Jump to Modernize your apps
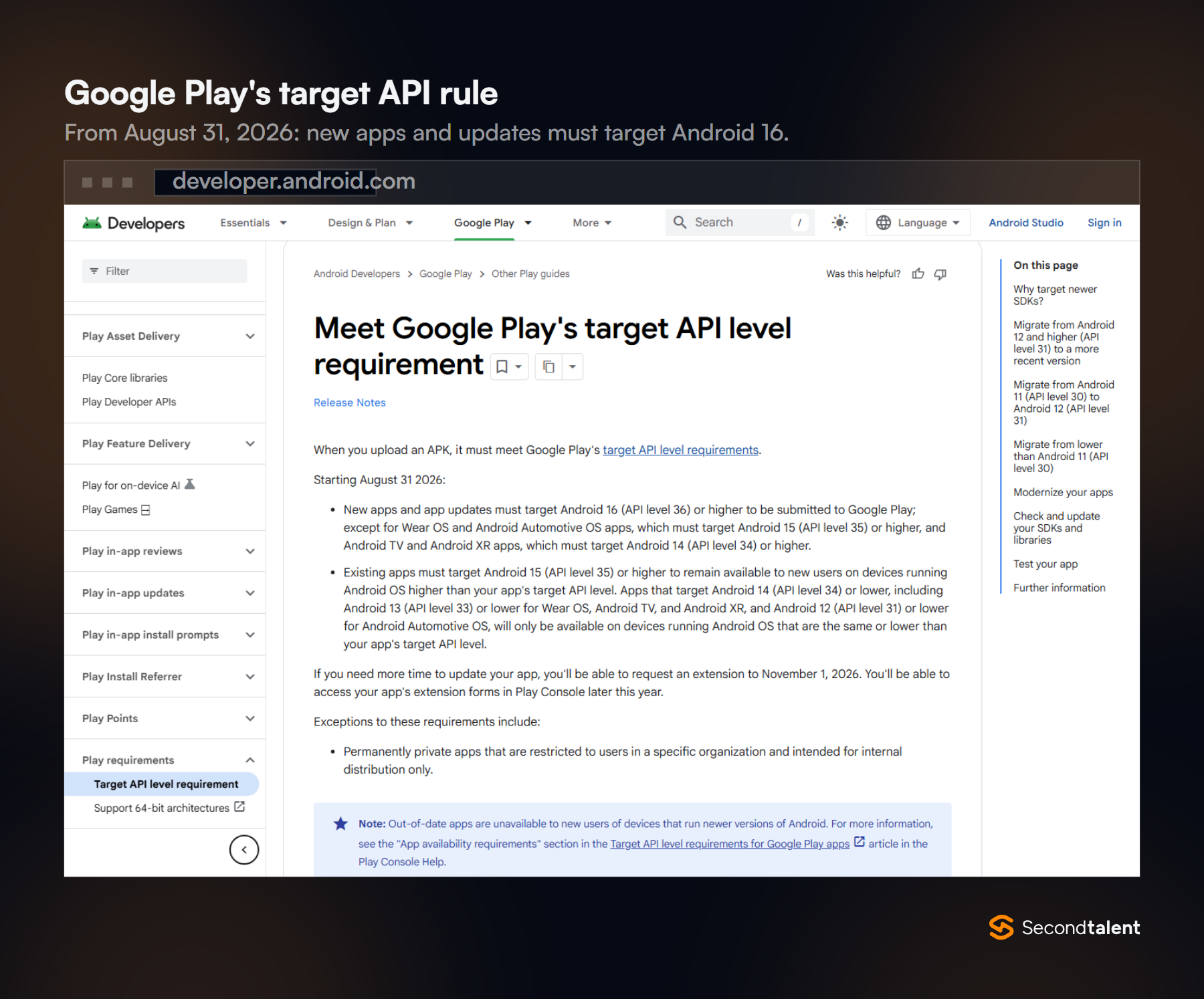This screenshot has height=999, width=1204. click(1063, 492)
